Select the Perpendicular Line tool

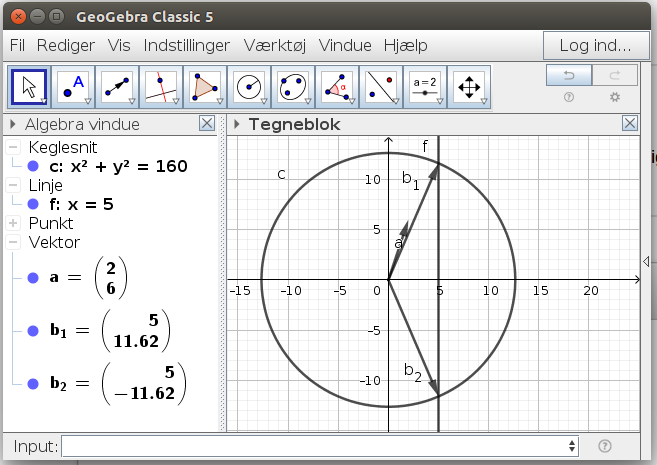(161, 87)
